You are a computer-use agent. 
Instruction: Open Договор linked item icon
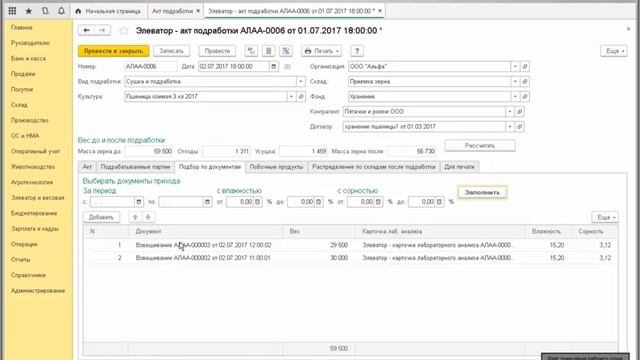520,127
